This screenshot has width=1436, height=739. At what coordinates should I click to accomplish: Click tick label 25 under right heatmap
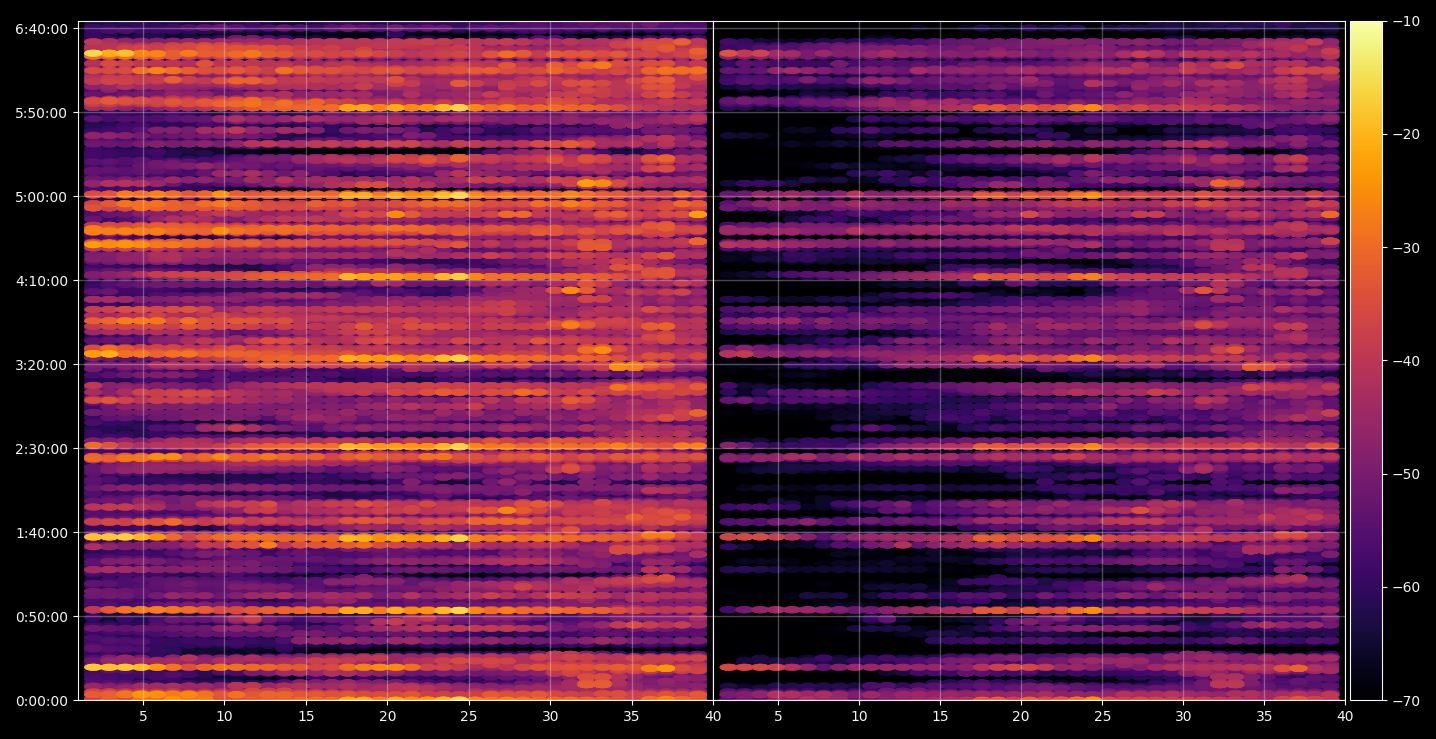[x=1102, y=716]
